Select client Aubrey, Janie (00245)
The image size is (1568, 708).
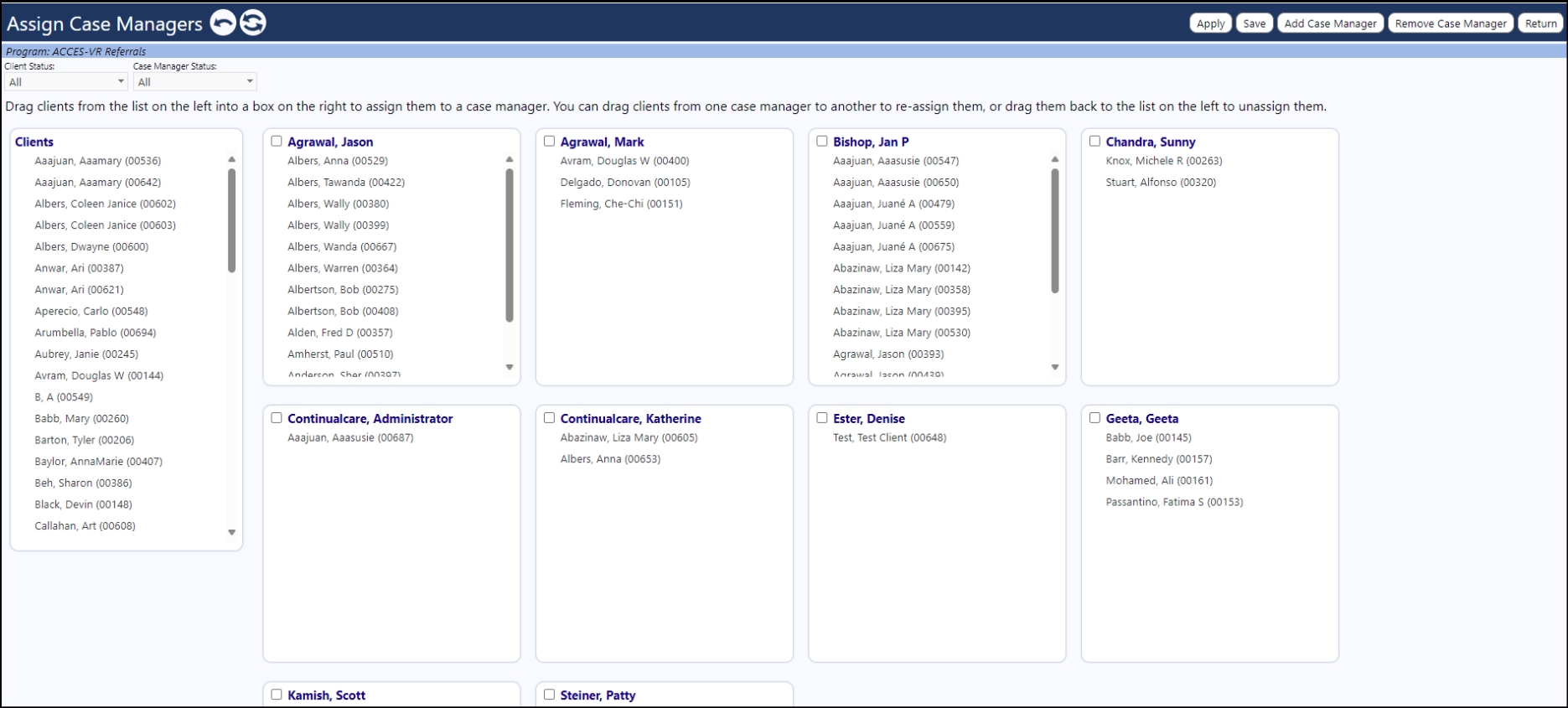(x=86, y=354)
